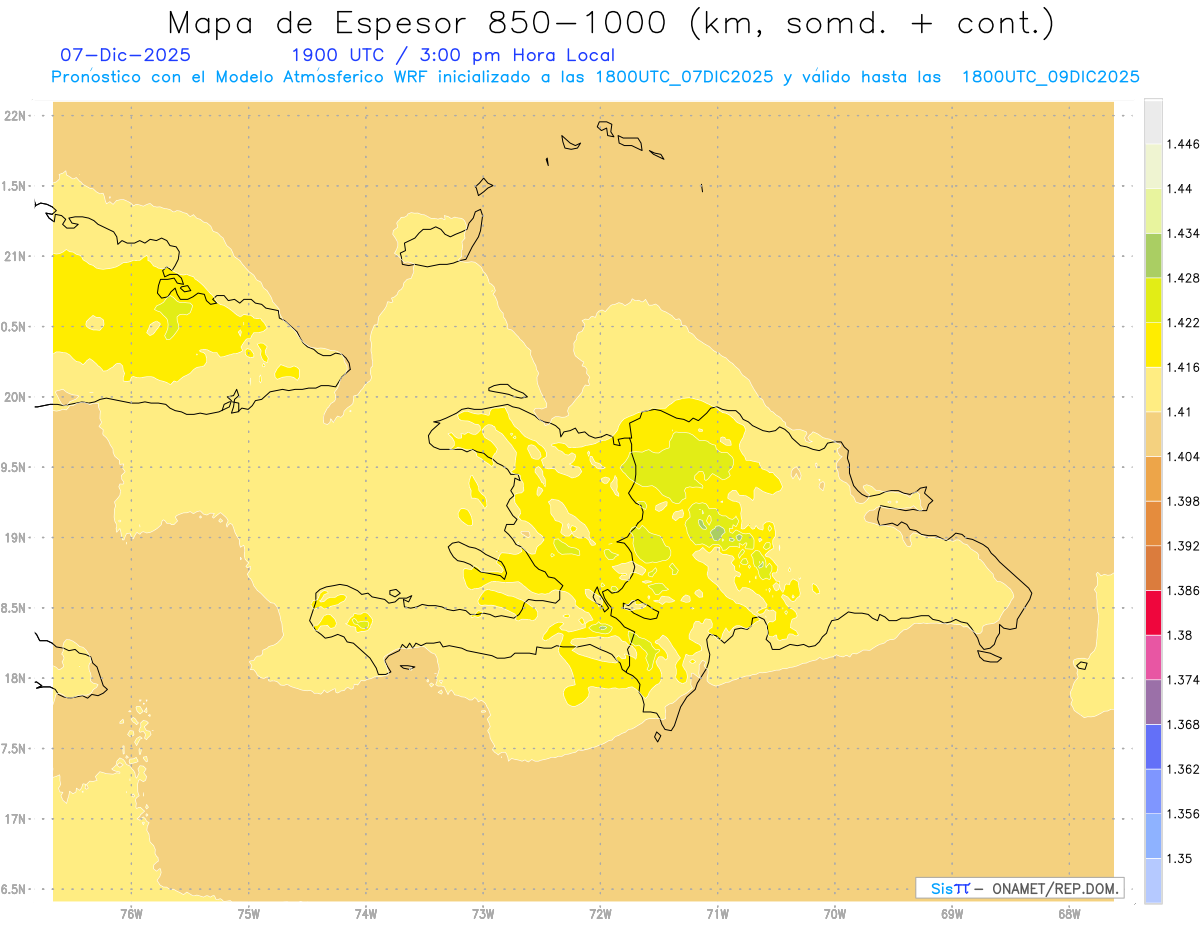Click the longitude label '75W'
The height and width of the screenshot is (927, 1200).
(x=249, y=914)
